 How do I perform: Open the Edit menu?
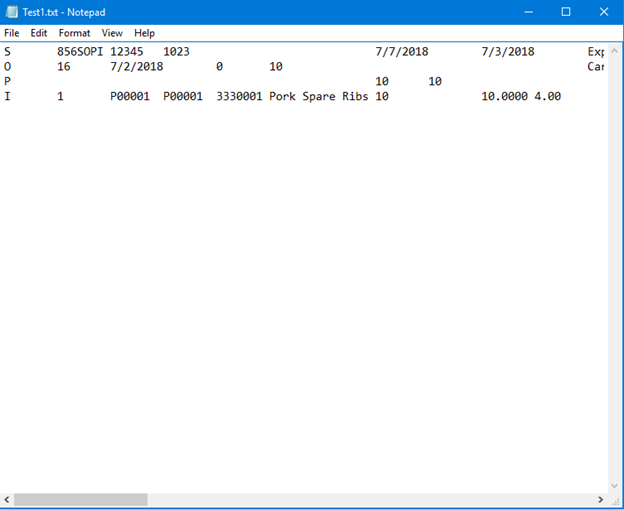39,33
